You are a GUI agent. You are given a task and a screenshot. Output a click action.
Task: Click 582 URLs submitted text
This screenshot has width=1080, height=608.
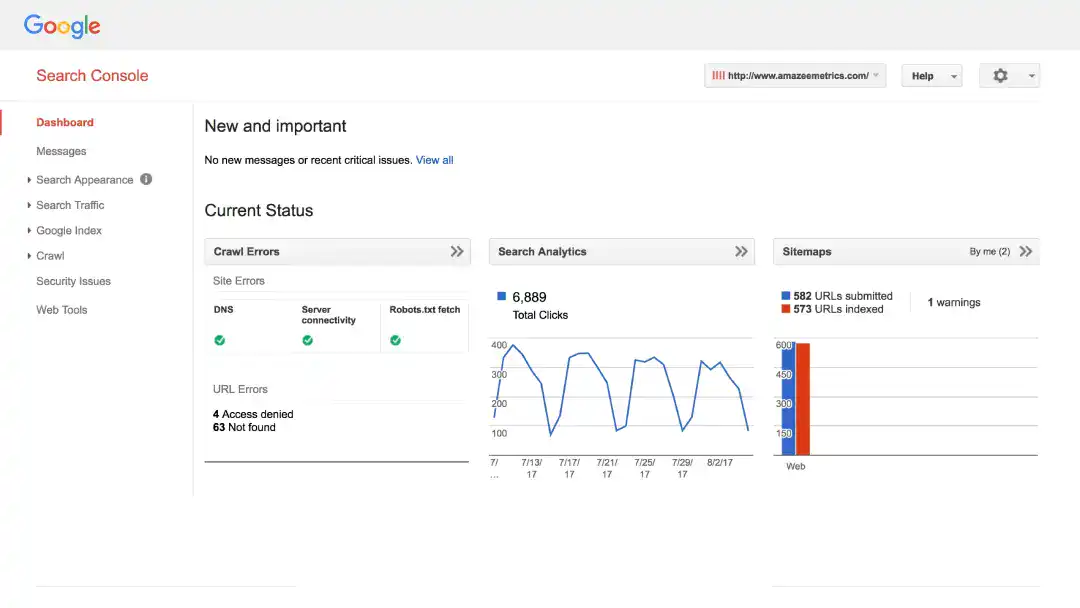click(x=843, y=295)
